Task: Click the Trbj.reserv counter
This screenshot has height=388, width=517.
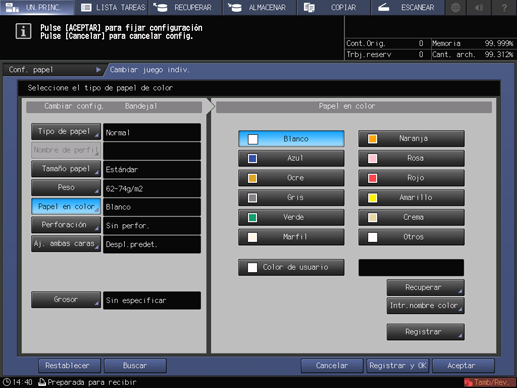Action: pos(387,54)
